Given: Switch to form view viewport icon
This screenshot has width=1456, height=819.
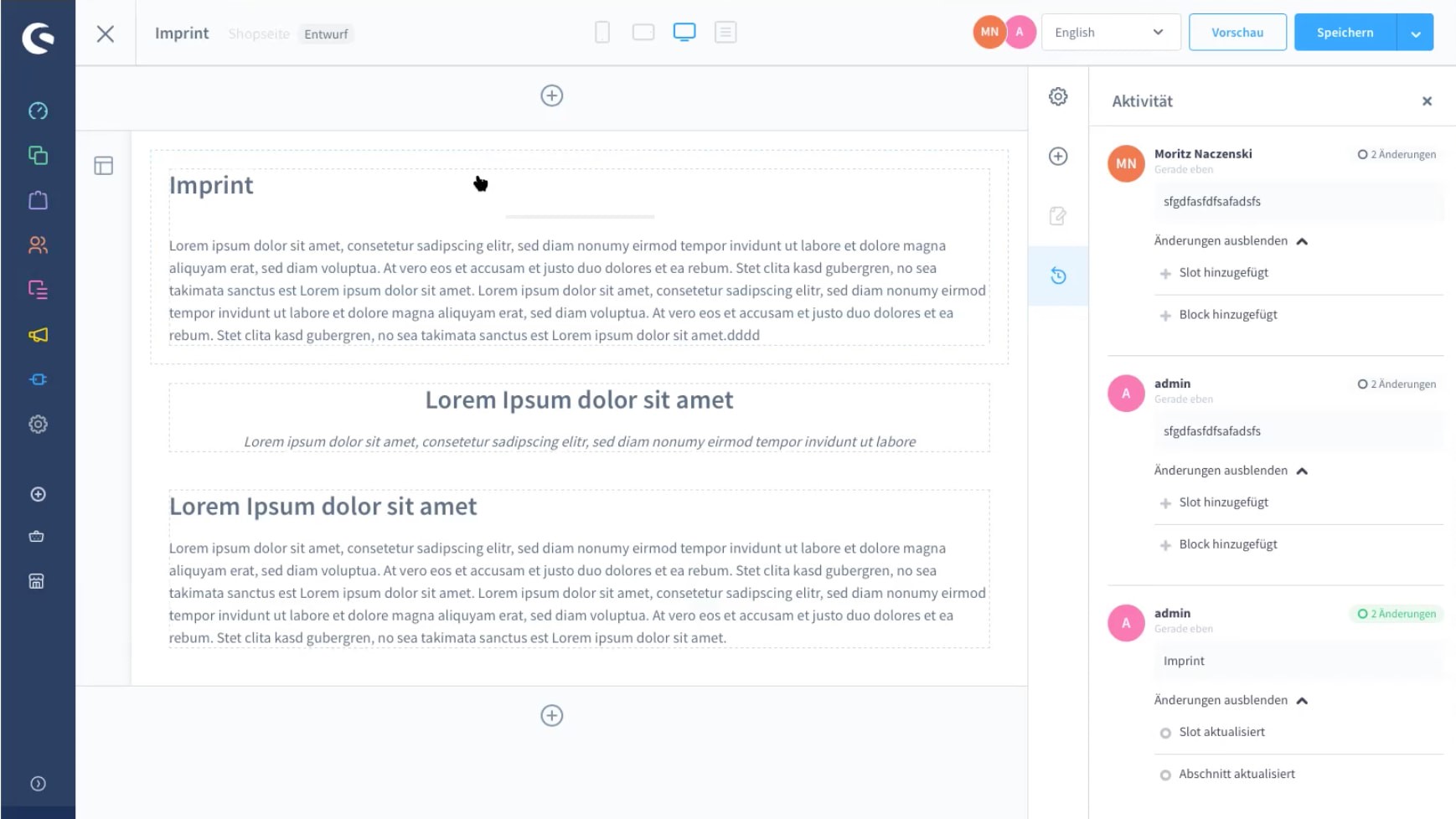Looking at the screenshot, I should point(725,33).
